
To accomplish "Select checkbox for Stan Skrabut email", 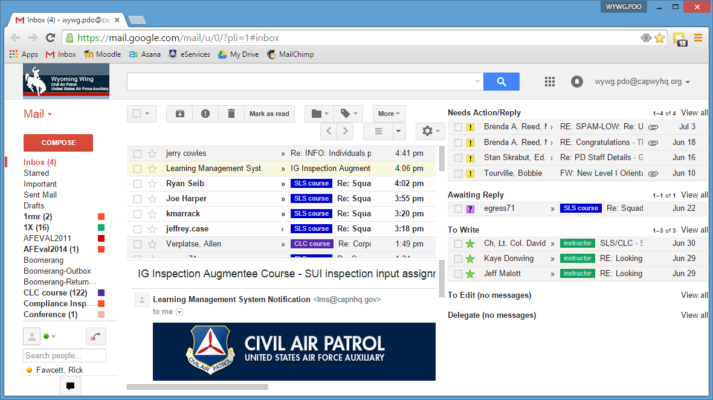I will point(458,158).
